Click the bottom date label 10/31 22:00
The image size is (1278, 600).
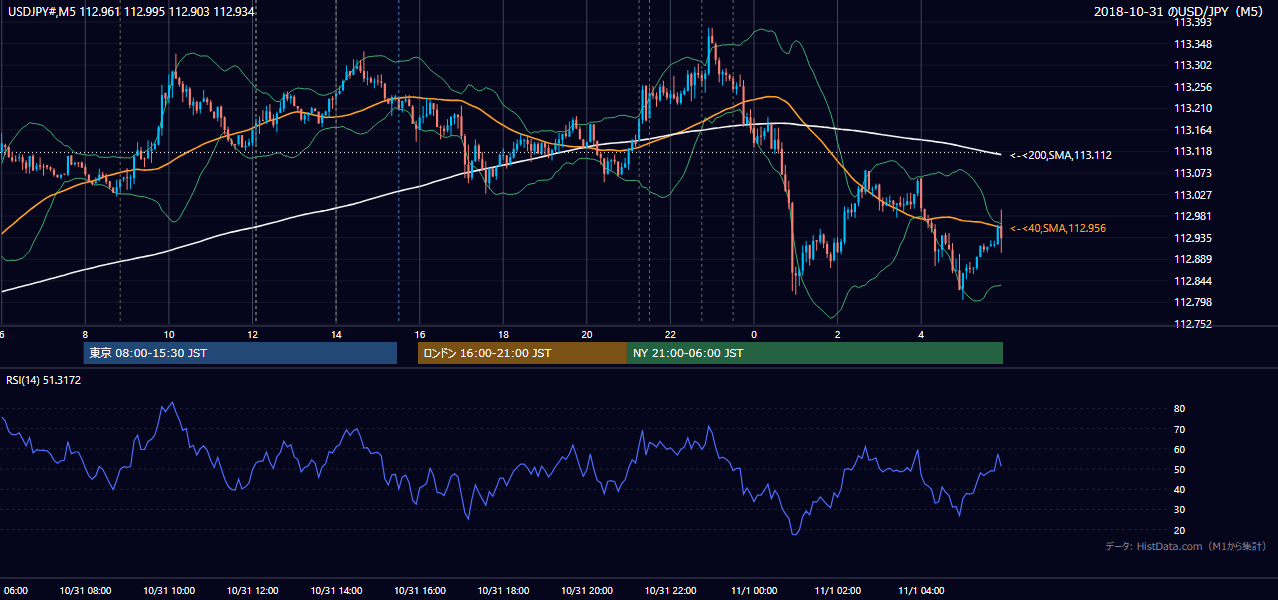click(x=671, y=591)
